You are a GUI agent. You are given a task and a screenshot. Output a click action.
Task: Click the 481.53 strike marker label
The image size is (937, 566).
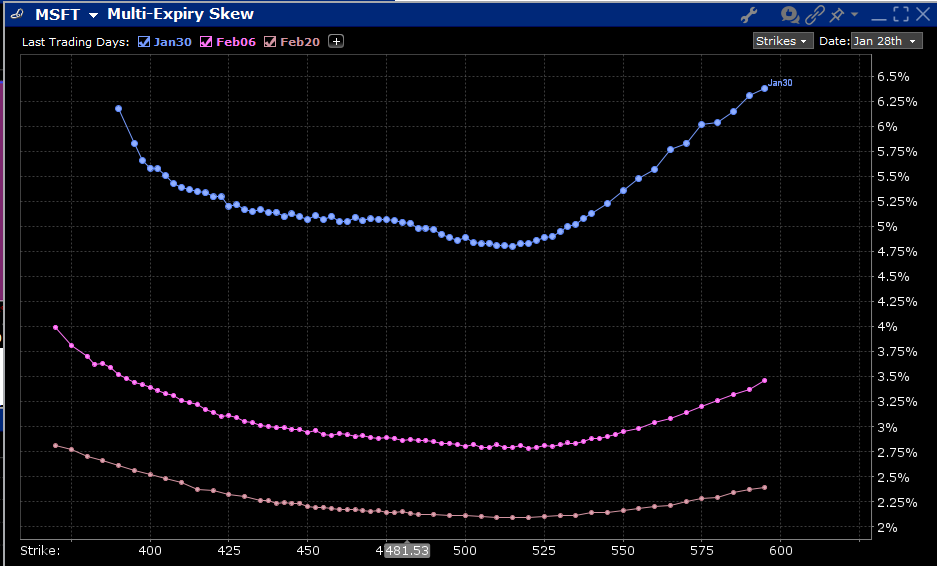point(406,550)
